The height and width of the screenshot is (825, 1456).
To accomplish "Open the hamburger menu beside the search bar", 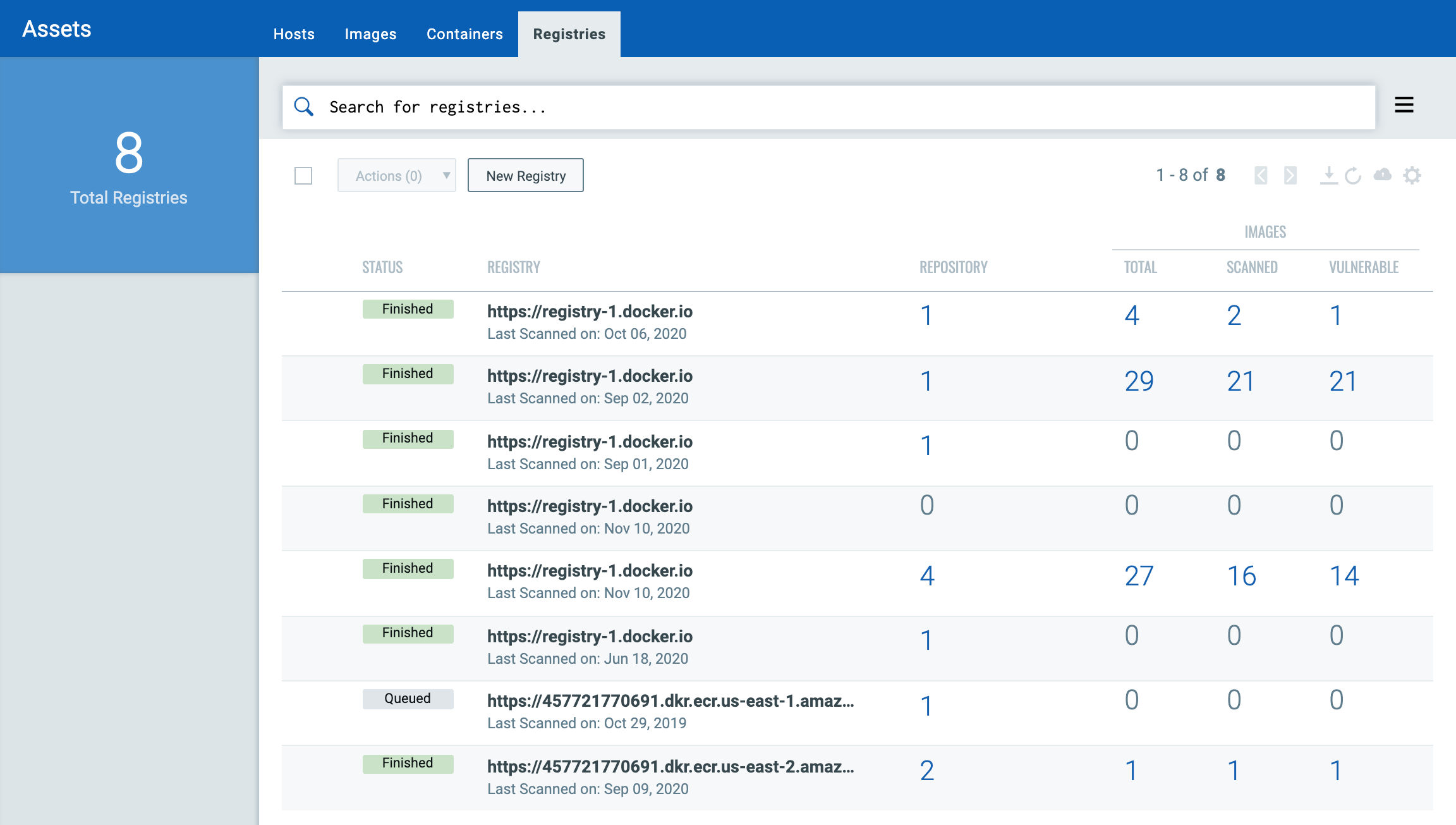I will (x=1404, y=105).
